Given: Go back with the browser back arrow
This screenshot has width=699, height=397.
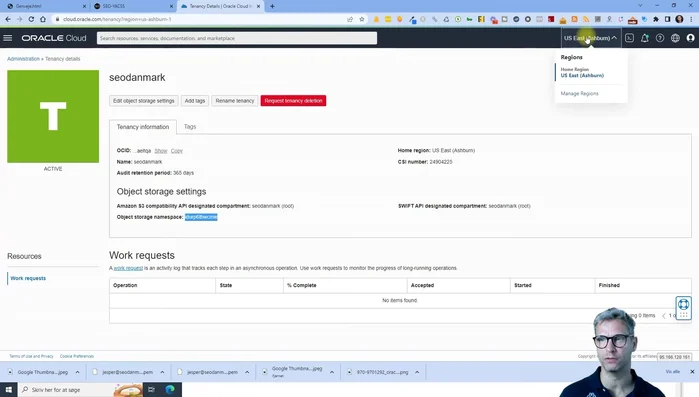Looking at the screenshot, I should (x=8, y=19).
